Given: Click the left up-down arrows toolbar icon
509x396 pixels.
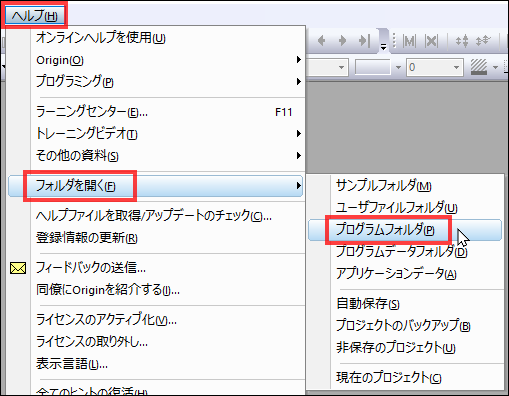Looking at the screenshot, I should (x=462, y=41).
